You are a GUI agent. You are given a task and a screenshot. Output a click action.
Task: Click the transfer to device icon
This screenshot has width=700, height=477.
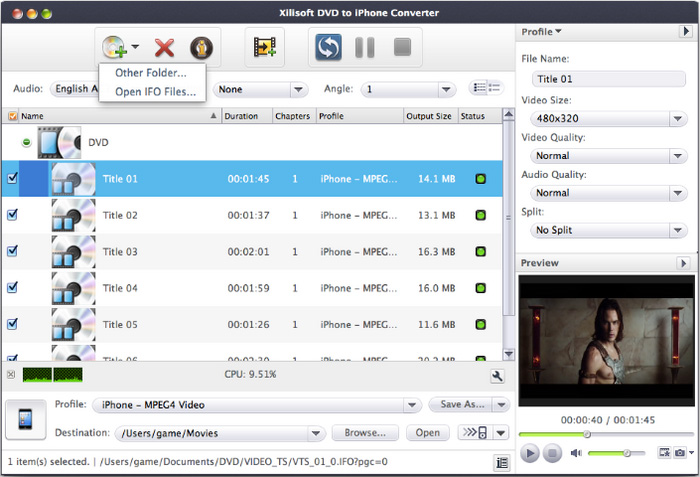pyautogui.click(x=475, y=432)
